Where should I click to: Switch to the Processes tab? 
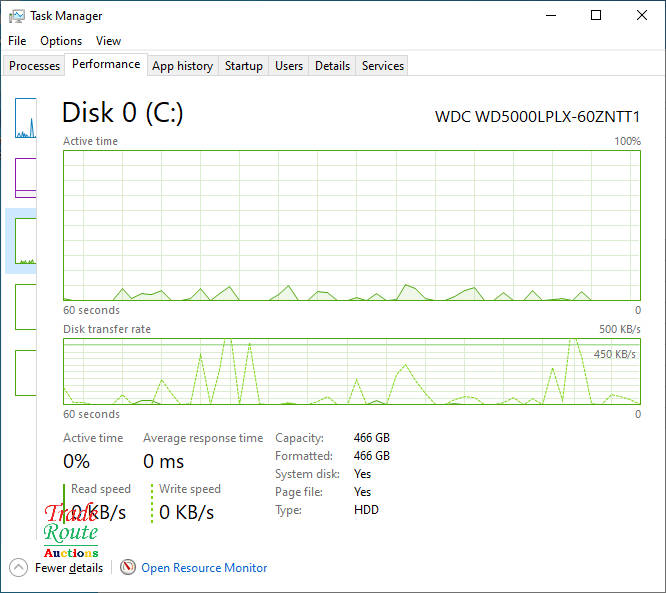click(x=34, y=66)
